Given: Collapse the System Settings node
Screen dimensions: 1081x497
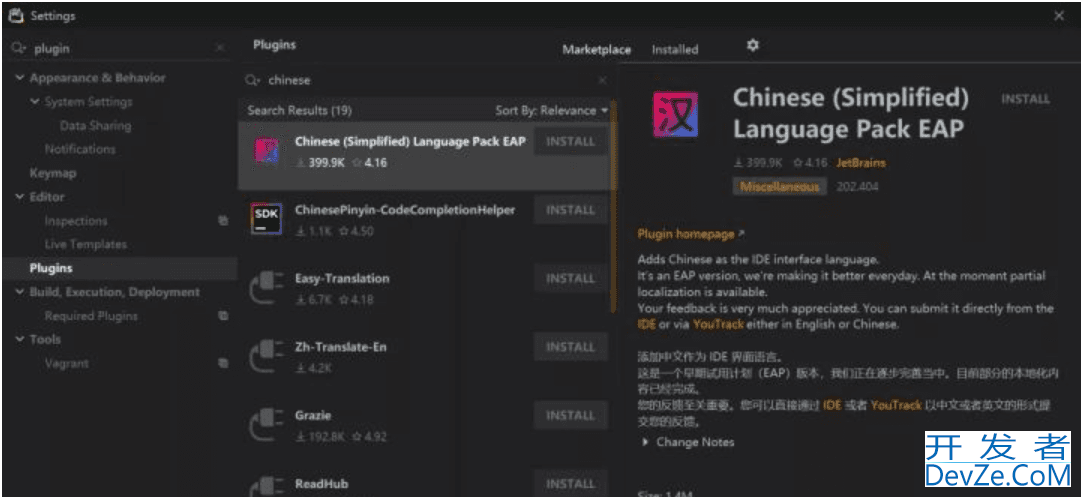Looking at the screenshot, I should click(35, 102).
